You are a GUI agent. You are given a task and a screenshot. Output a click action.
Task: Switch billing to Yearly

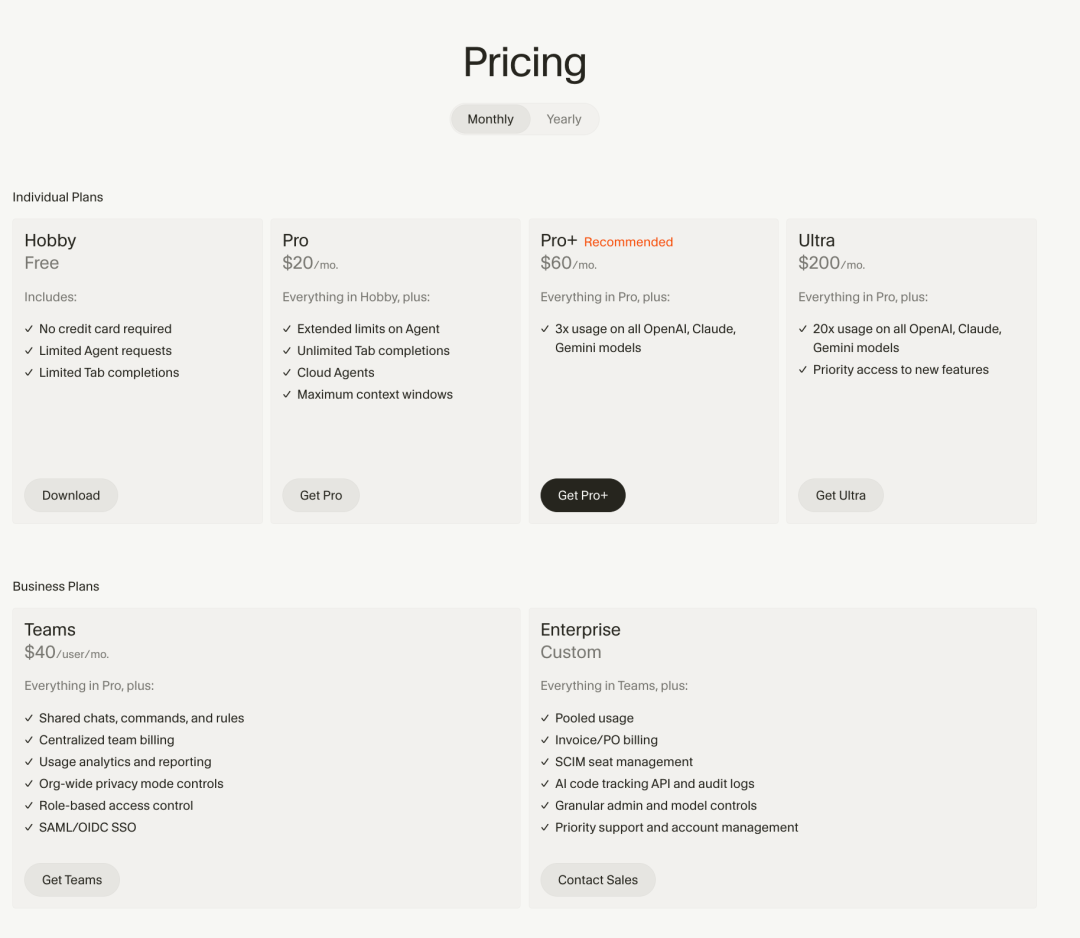[564, 119]
